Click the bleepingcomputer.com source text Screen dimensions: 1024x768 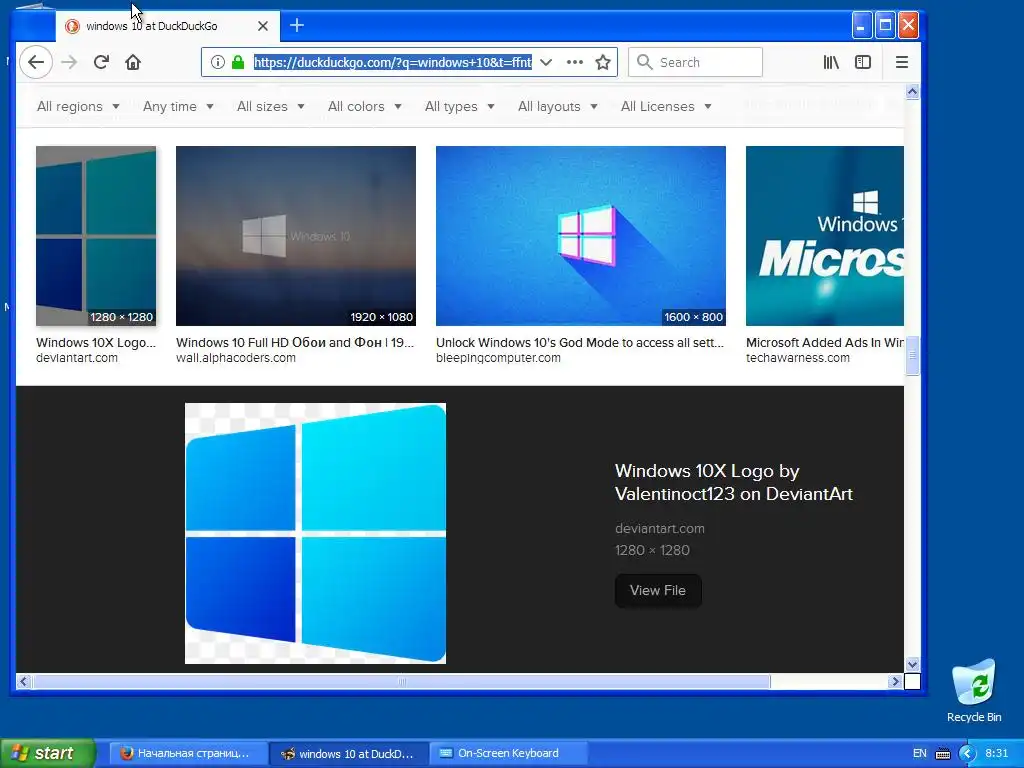(498, 358)
